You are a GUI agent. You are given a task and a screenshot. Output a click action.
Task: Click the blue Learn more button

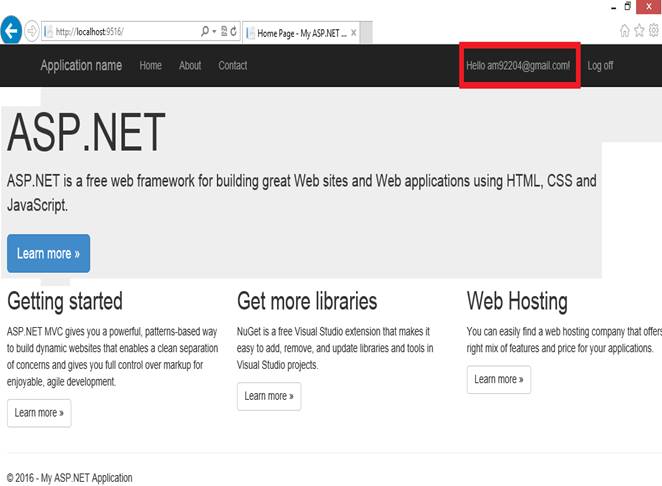pyautogui.click(x=49, y=253)
